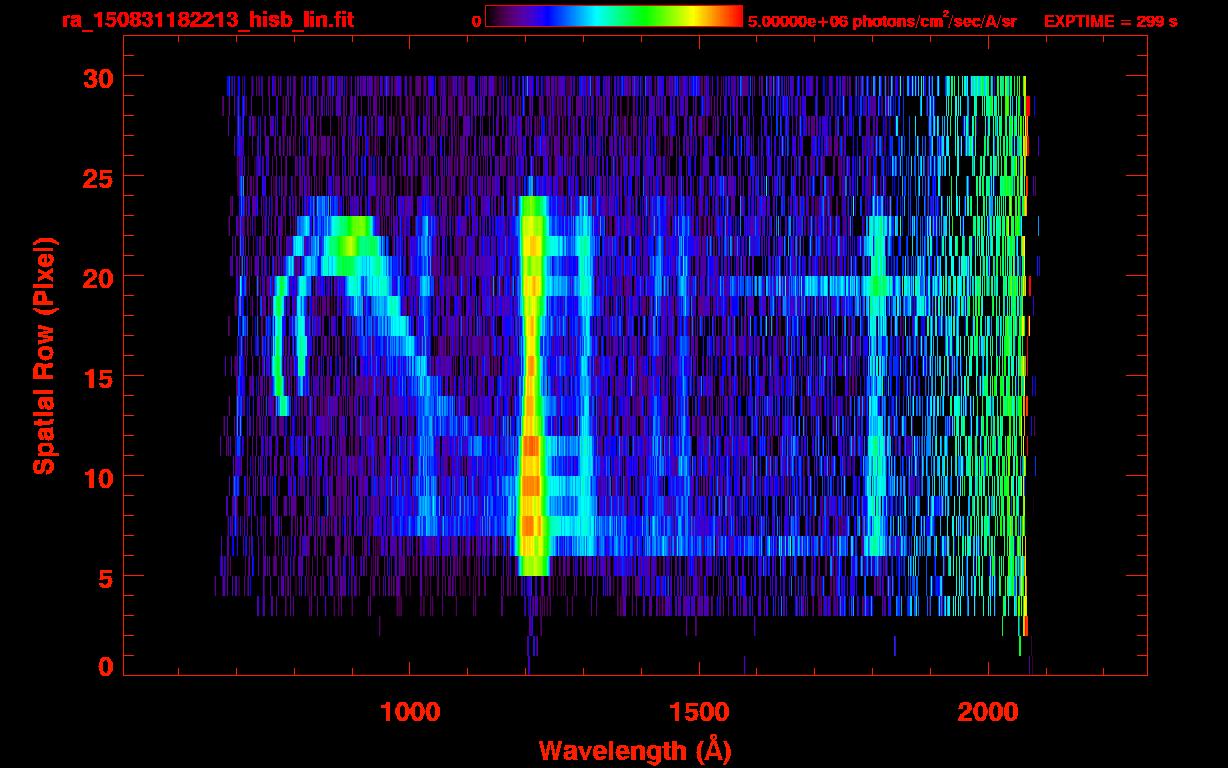Click the EXPTIME = 299 s text
Screen dimensions: 1228x768
(x=1110, y=21)
